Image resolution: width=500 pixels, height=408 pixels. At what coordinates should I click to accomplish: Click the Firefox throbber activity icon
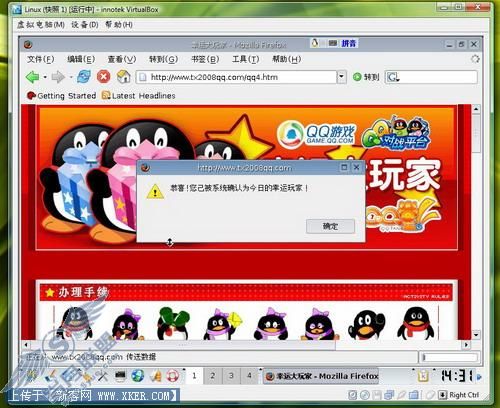pos(475,59)
